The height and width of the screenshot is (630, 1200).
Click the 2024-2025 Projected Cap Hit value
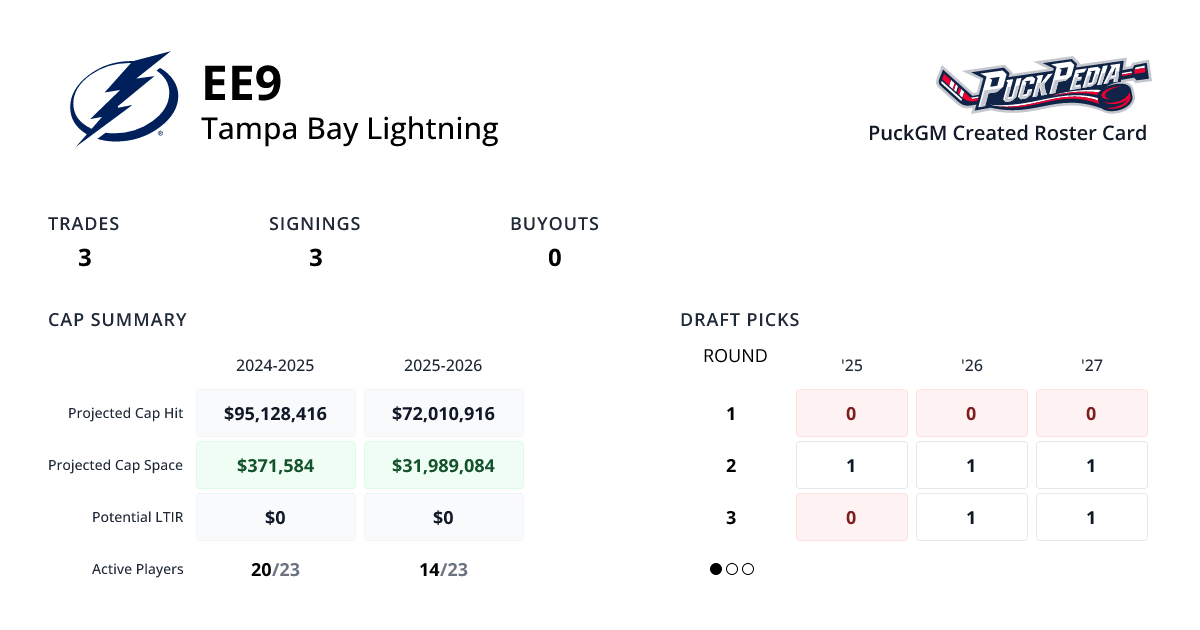coord(276,413)
